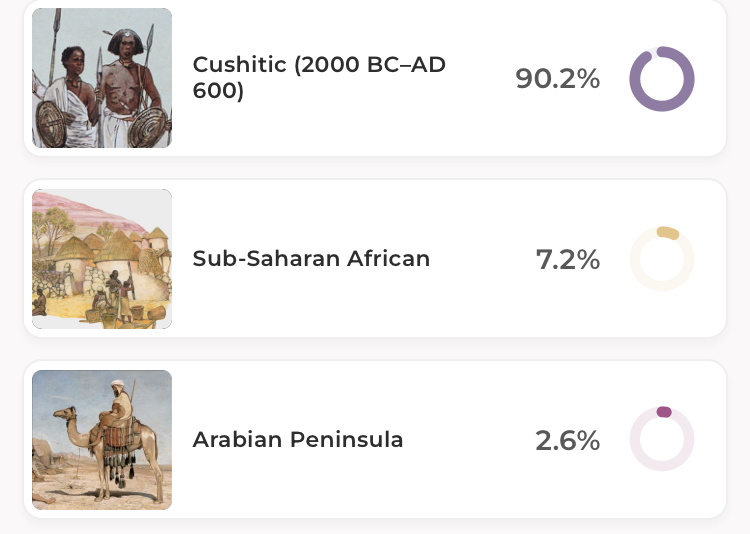Select the Cushitic (2000 BC–AD 600) label

tap(318, 77)
